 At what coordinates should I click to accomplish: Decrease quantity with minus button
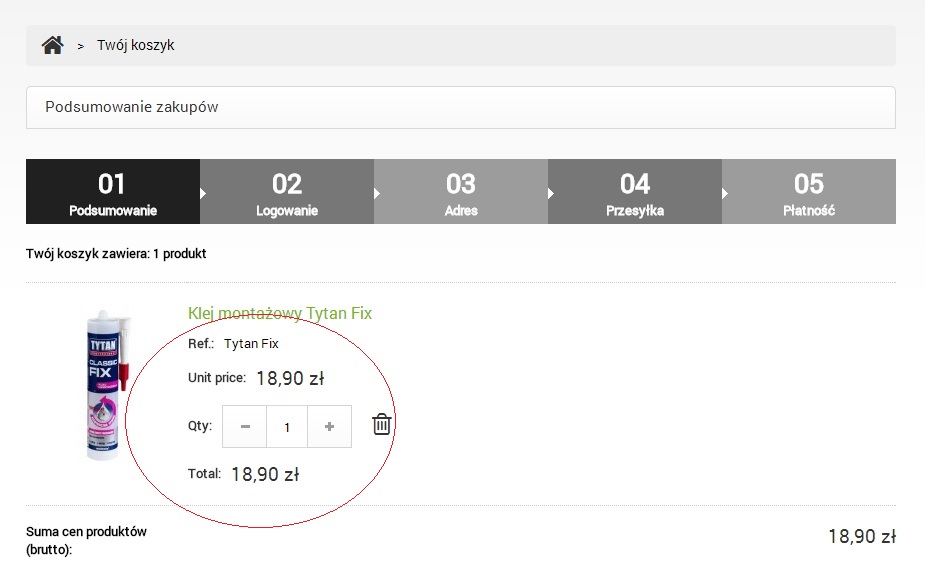point(245,426)
